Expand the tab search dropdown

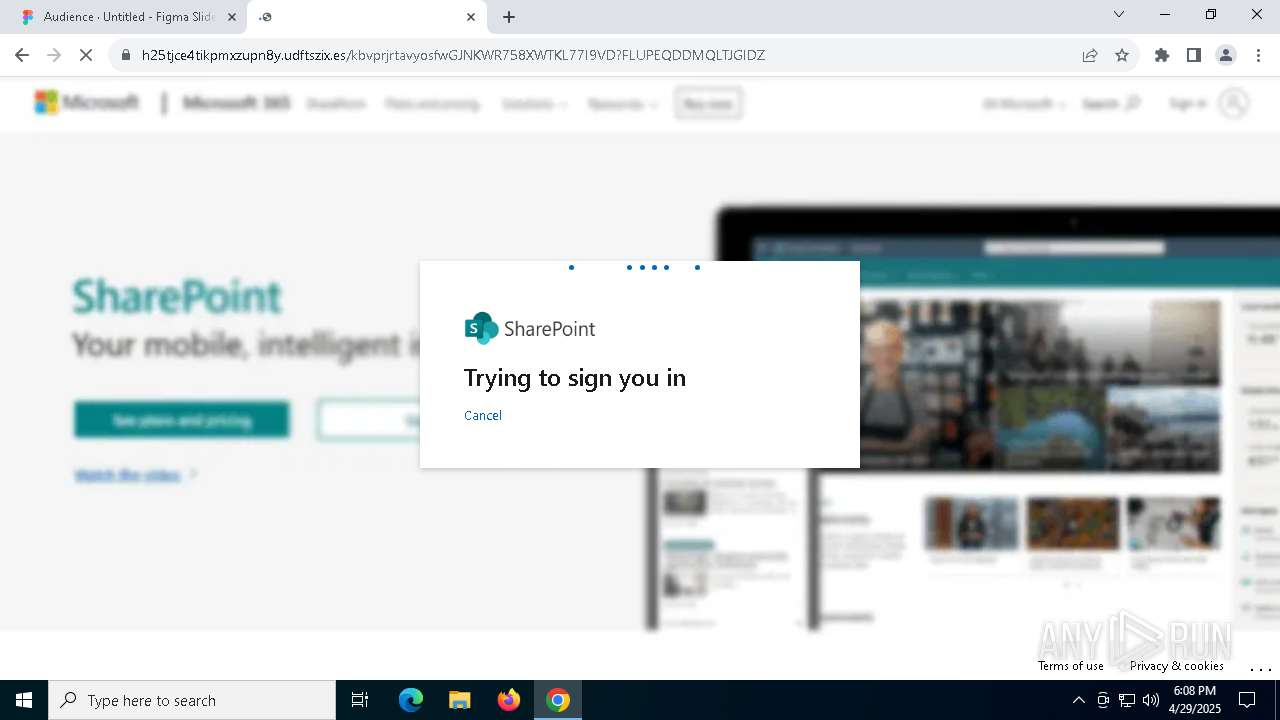(x=1119, y=15)
